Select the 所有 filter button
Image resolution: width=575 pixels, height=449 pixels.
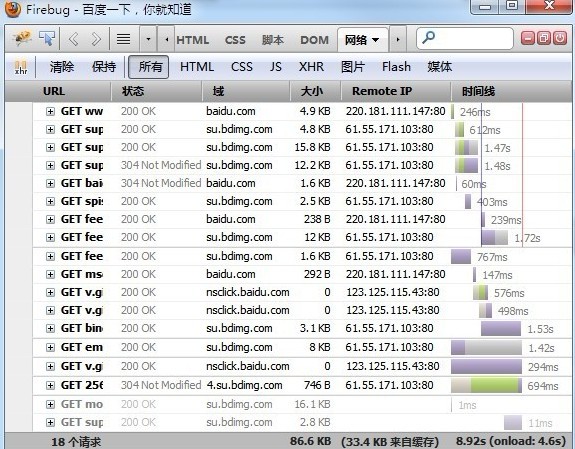coord(149,67)
